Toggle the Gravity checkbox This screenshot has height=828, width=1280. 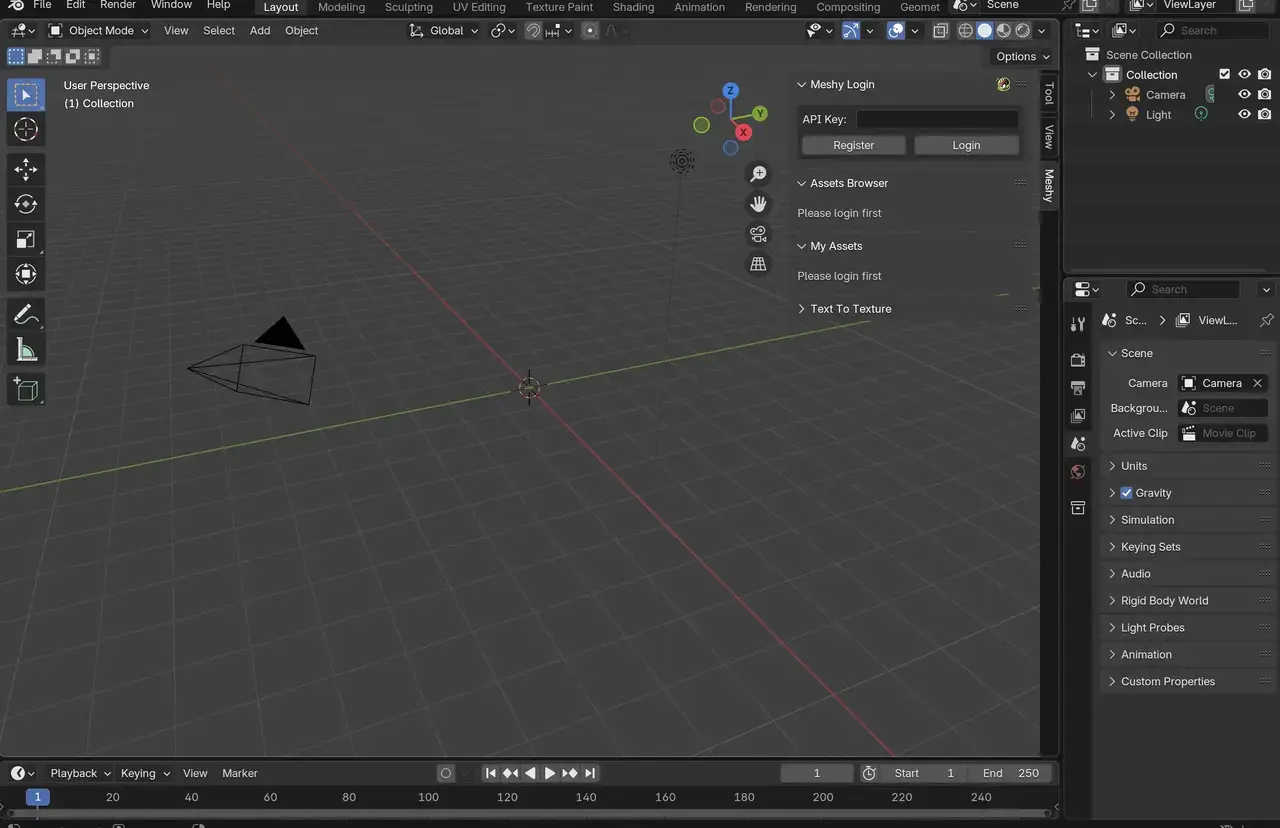coord(1126,492)
